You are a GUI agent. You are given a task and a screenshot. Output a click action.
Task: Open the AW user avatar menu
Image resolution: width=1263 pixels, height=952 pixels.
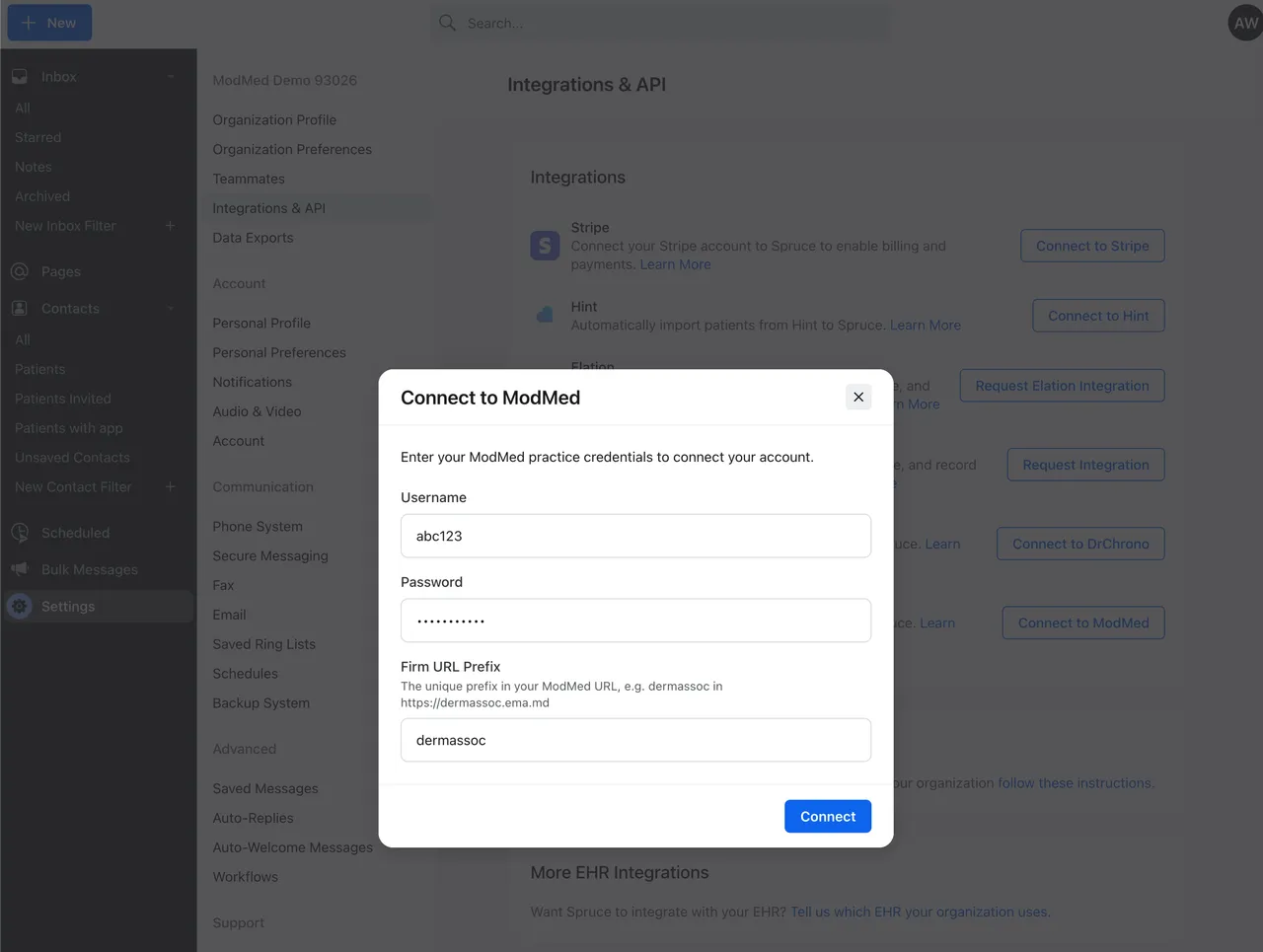point(1245,23)
